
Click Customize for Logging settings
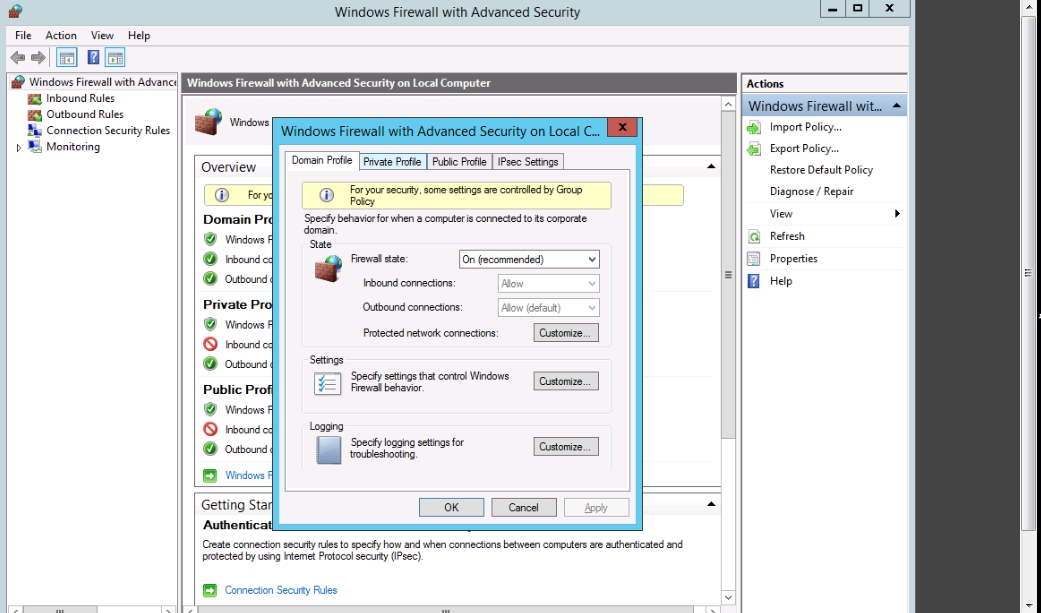[566, 447]
